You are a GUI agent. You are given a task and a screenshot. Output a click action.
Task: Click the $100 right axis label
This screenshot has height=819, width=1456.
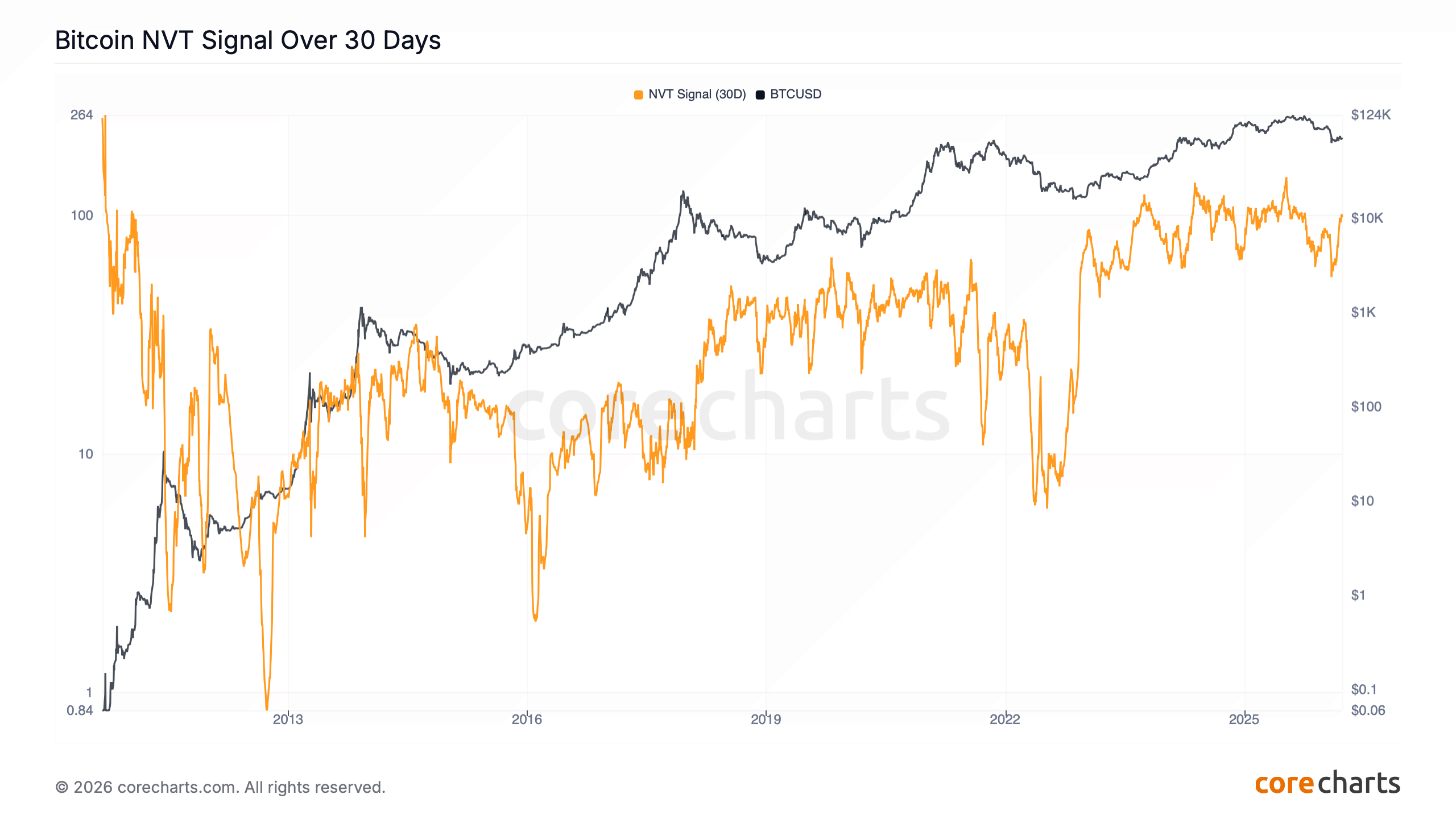coord(1366,407)
